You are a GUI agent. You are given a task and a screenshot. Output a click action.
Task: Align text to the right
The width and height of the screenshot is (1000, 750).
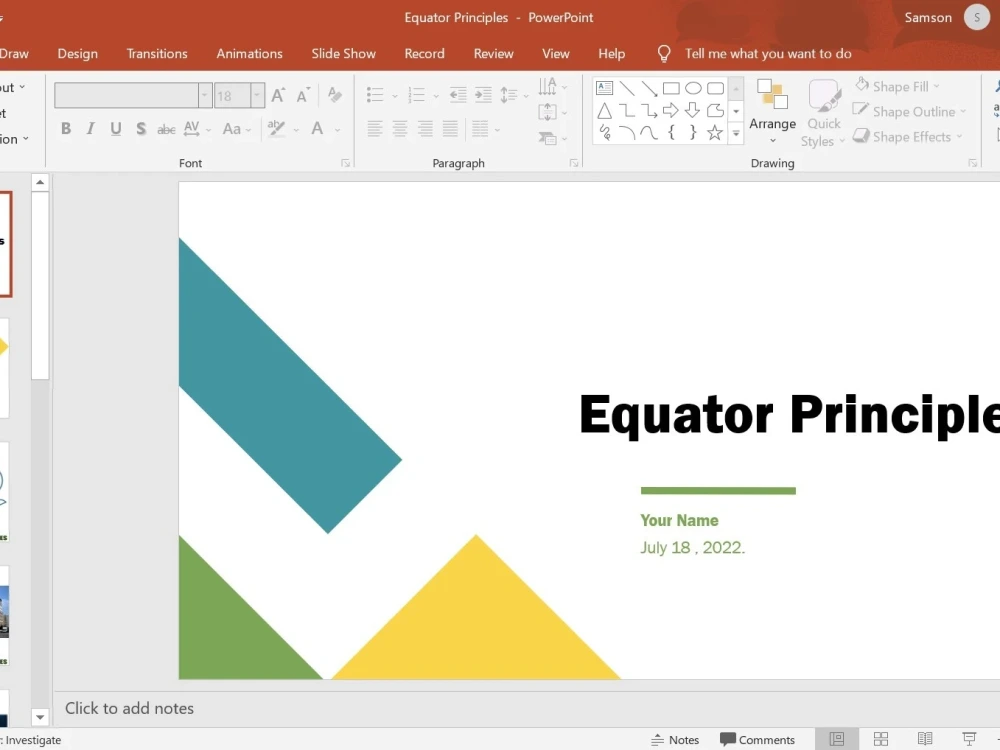pos(425,129)
